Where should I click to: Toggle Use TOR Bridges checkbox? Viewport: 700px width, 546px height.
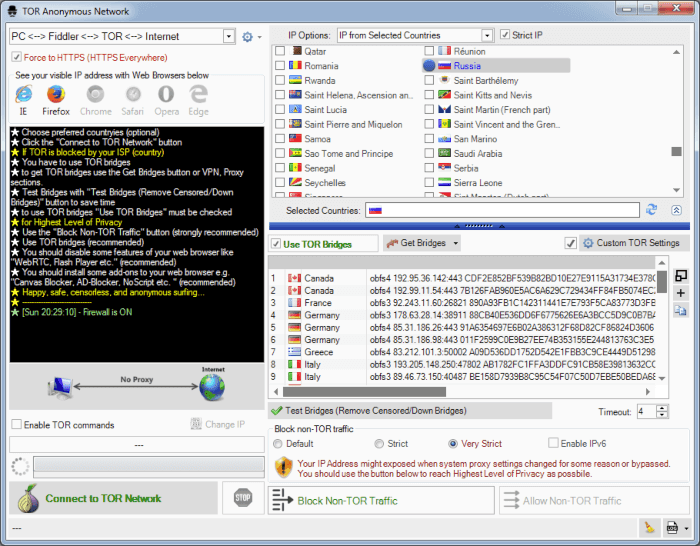tap(276, 244)
